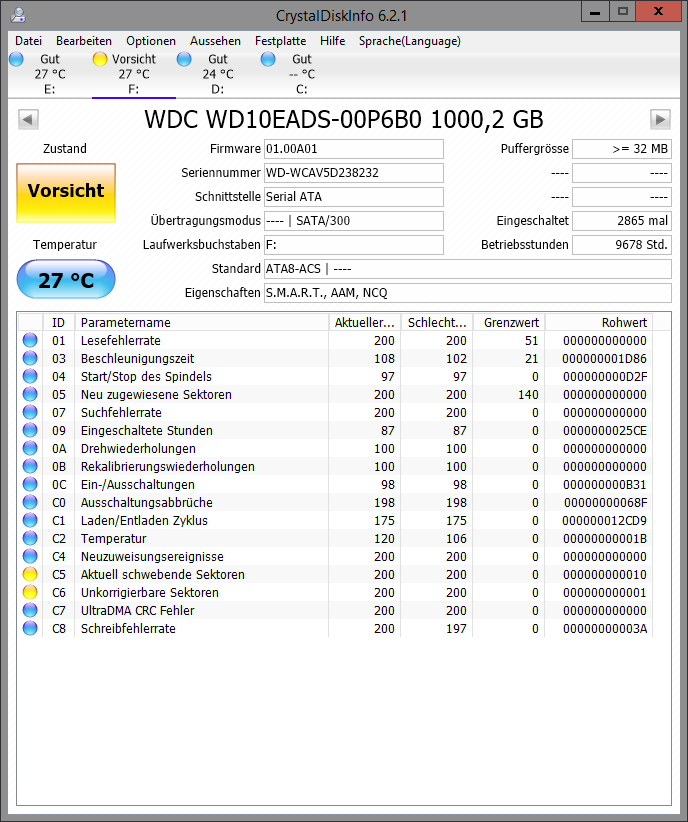Click the 27 °C temperature button
Screen dimensions: 688x822
coord(66,279)
